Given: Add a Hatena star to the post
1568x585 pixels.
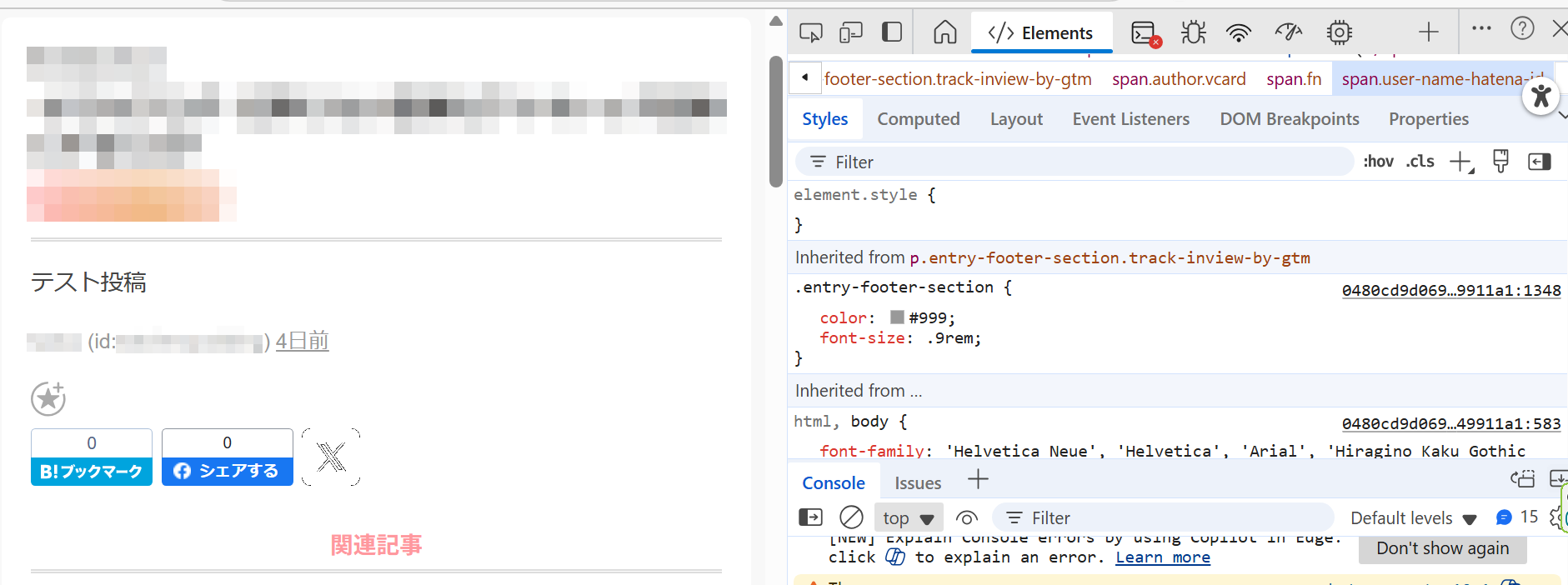Looking at the screenshot, I should (48, 398).
